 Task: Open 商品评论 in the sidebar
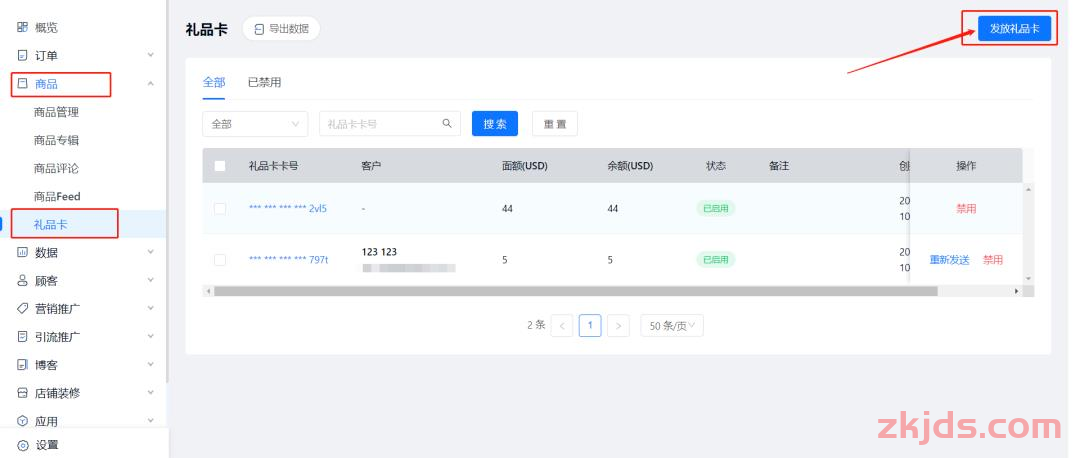[56, 169]
